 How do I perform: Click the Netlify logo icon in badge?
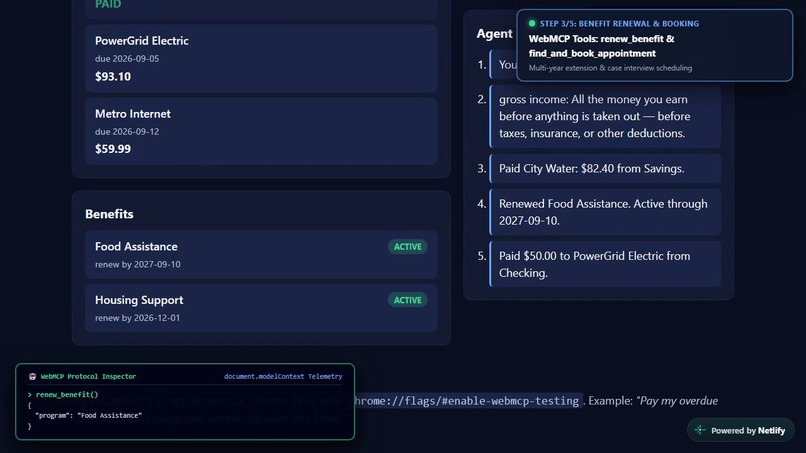coord(700,430)
